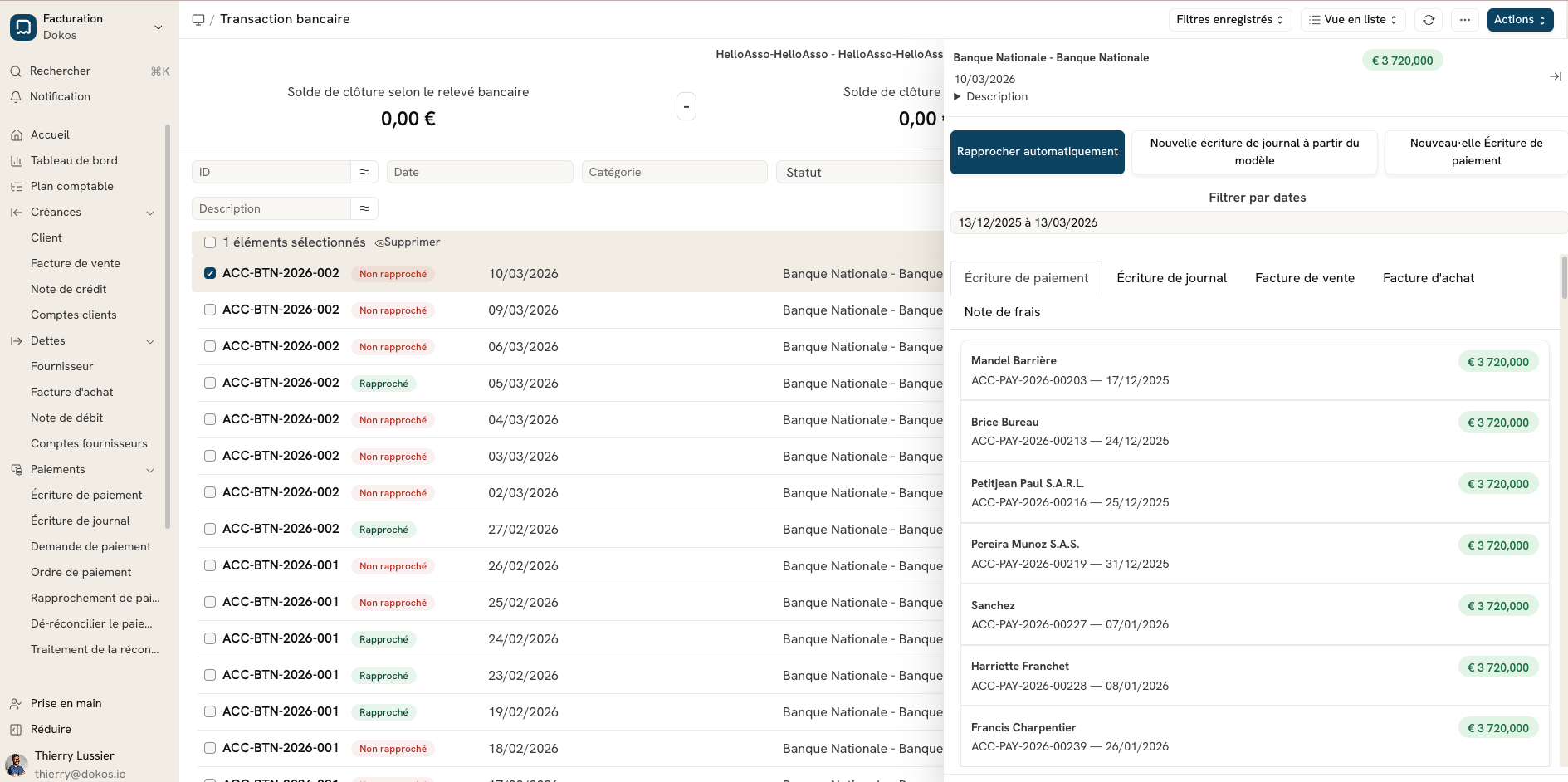Click the Accueil home icon

[x=17, y=135]
